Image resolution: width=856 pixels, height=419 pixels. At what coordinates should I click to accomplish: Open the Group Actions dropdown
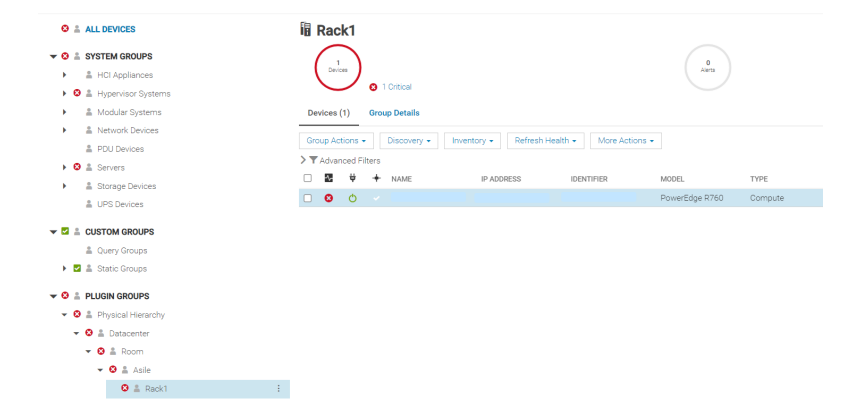pos(336,140)
